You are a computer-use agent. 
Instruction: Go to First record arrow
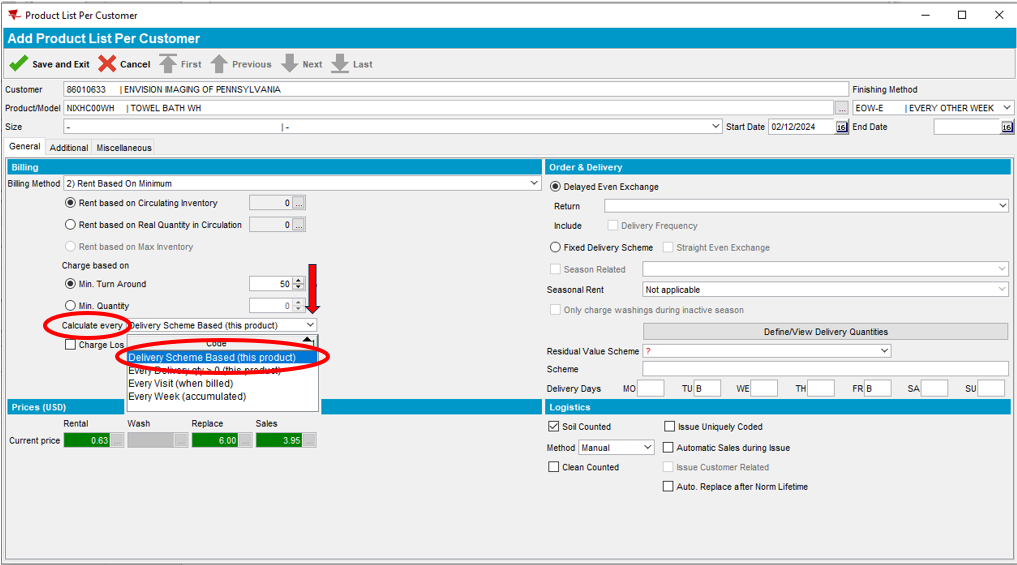(x=168, y=64)
